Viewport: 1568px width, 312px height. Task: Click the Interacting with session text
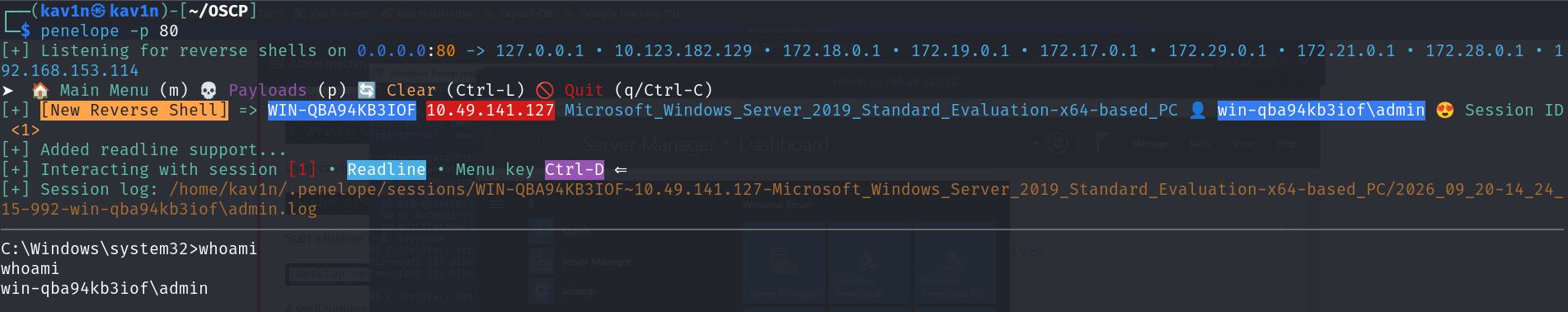coord(159,169)
